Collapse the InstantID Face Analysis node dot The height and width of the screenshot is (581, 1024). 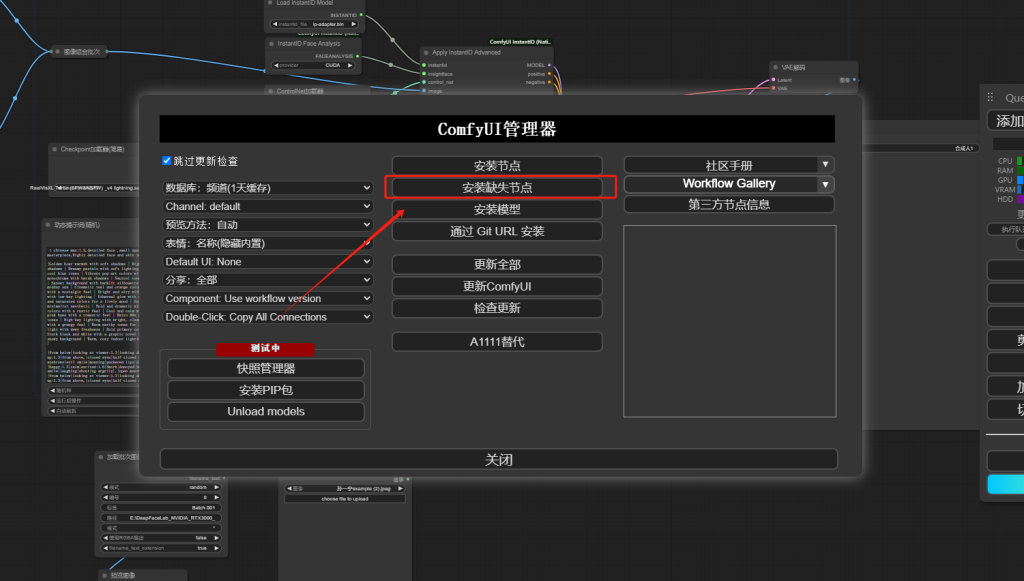point(271,44)
